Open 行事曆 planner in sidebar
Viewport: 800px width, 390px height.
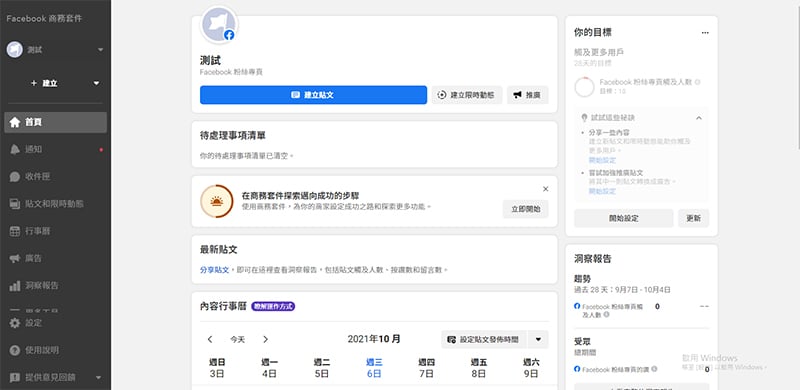[55, 231]
